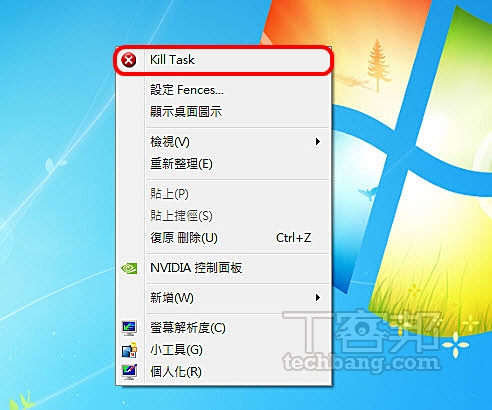Toggle 顯示桌面圖示 desktop icons option

click(x=223, y=112)
